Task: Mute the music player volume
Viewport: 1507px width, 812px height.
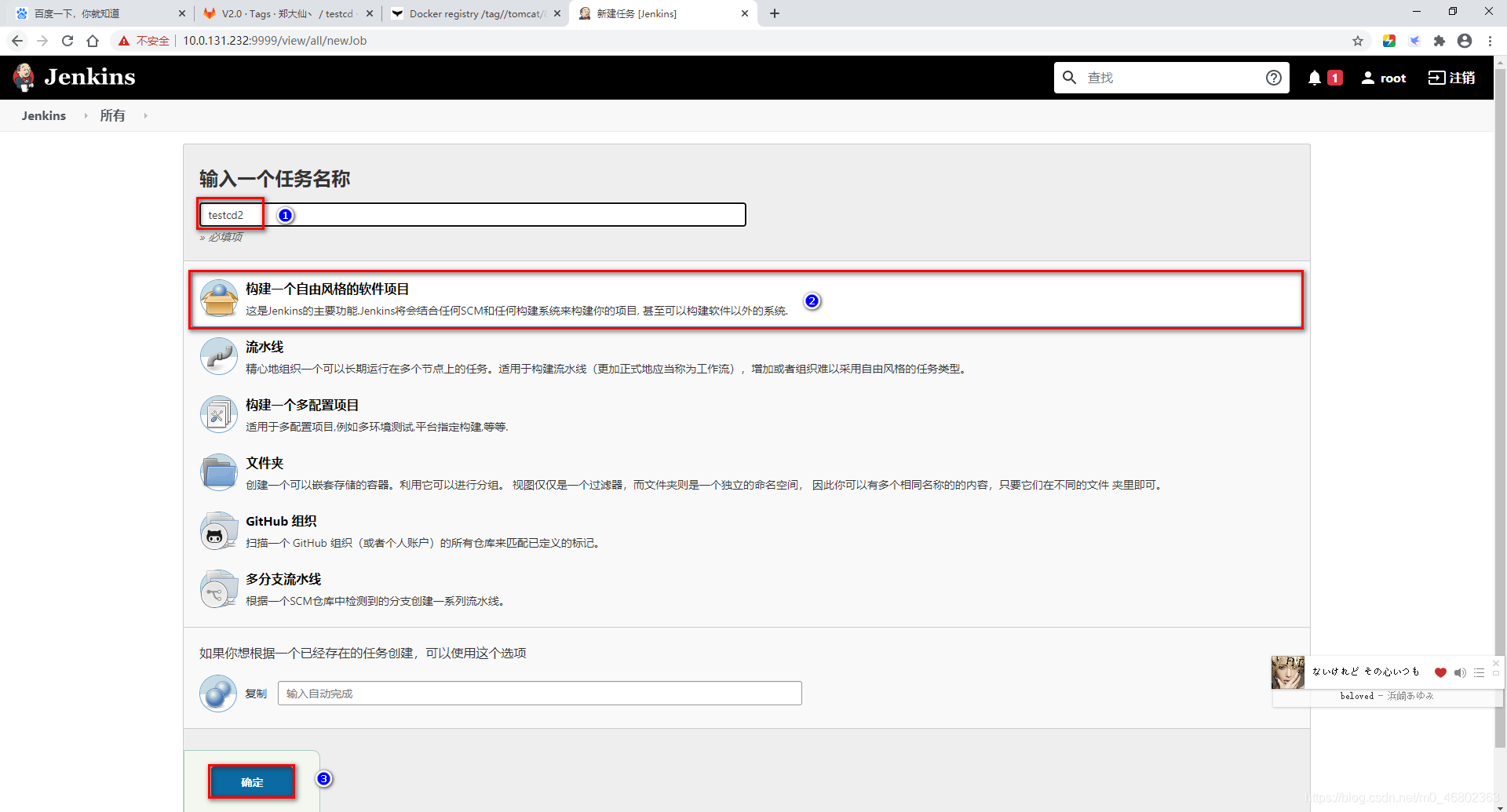Action: [1460, 672]
